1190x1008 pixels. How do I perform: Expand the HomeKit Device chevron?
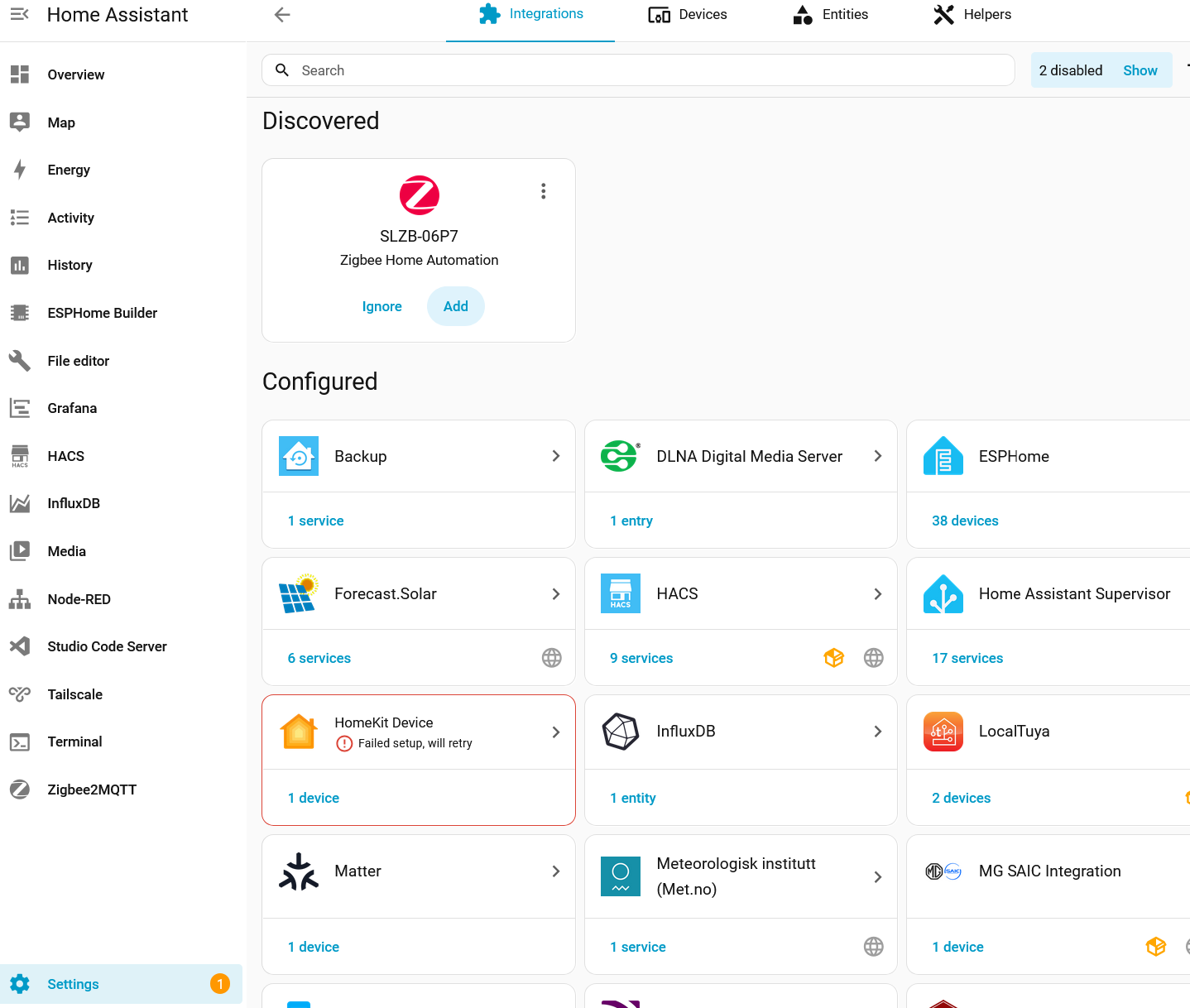coord(556,732)
